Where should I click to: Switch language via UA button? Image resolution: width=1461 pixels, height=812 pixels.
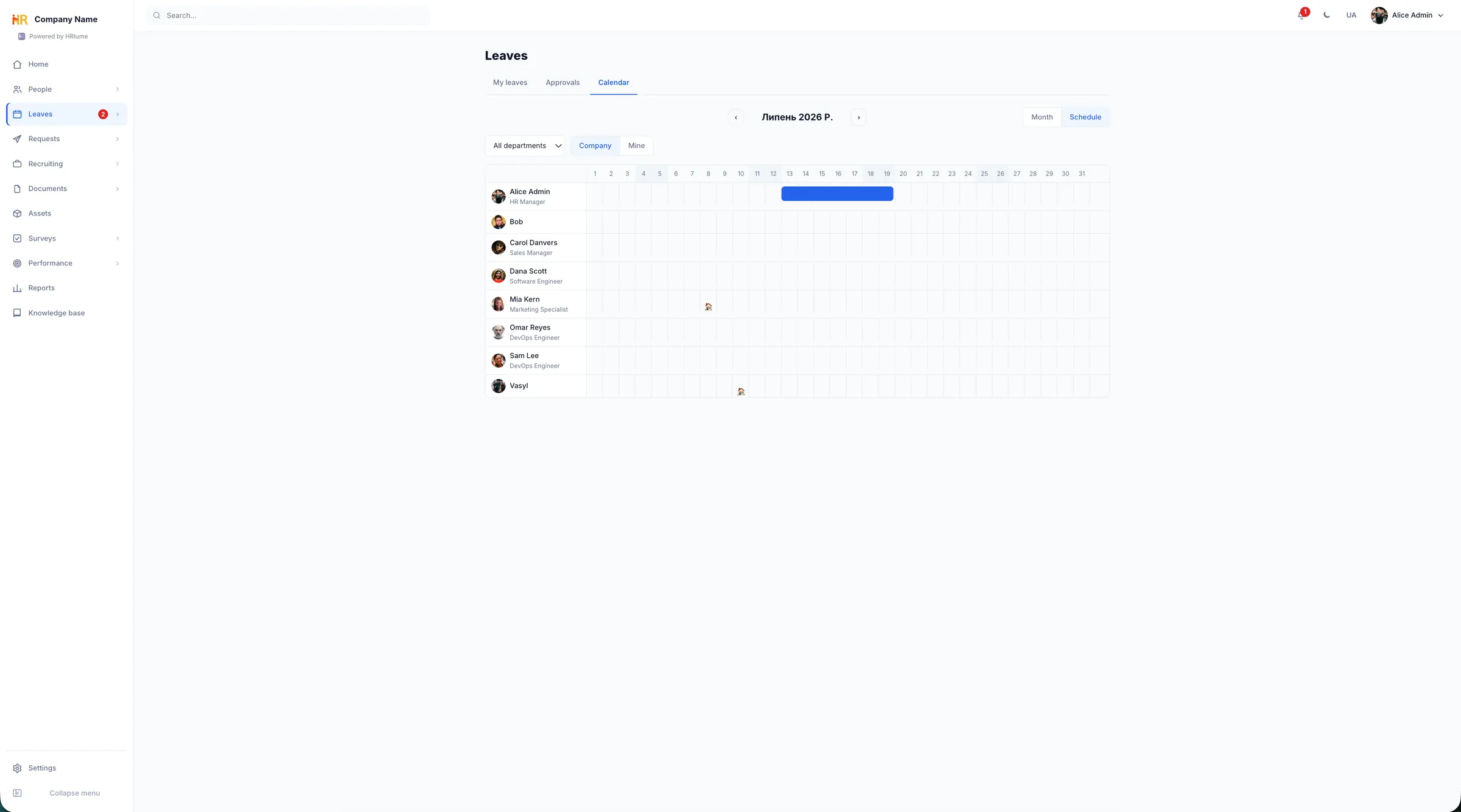pos(1351,15)
